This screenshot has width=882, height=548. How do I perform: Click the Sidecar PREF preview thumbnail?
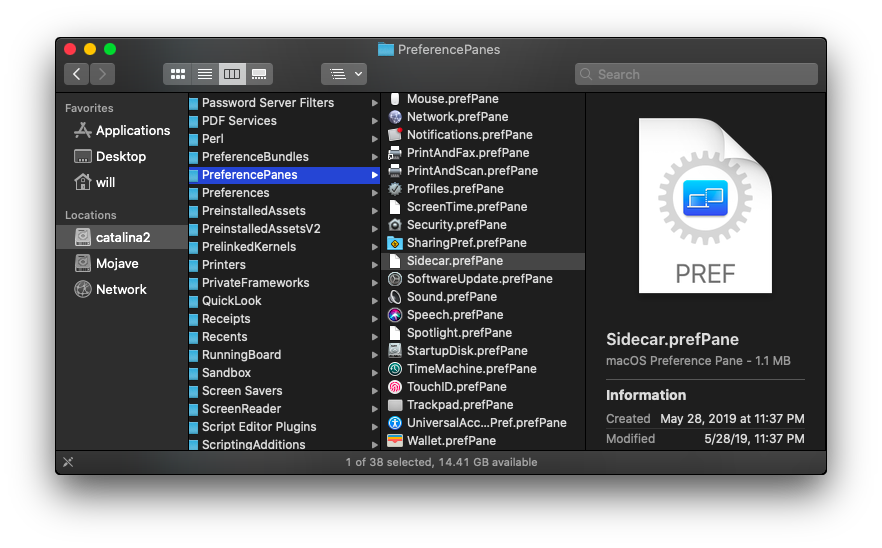tap(705, 205)
